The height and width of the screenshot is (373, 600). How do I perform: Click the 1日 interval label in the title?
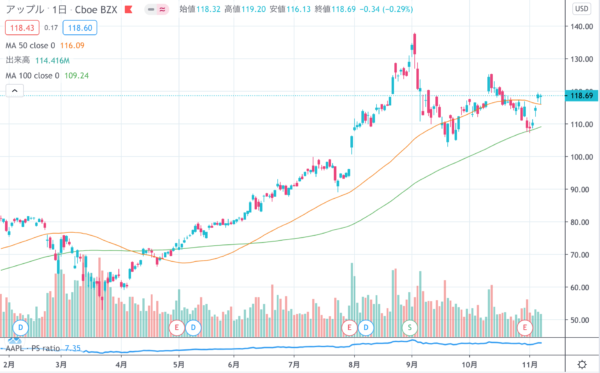pos(59,10)
